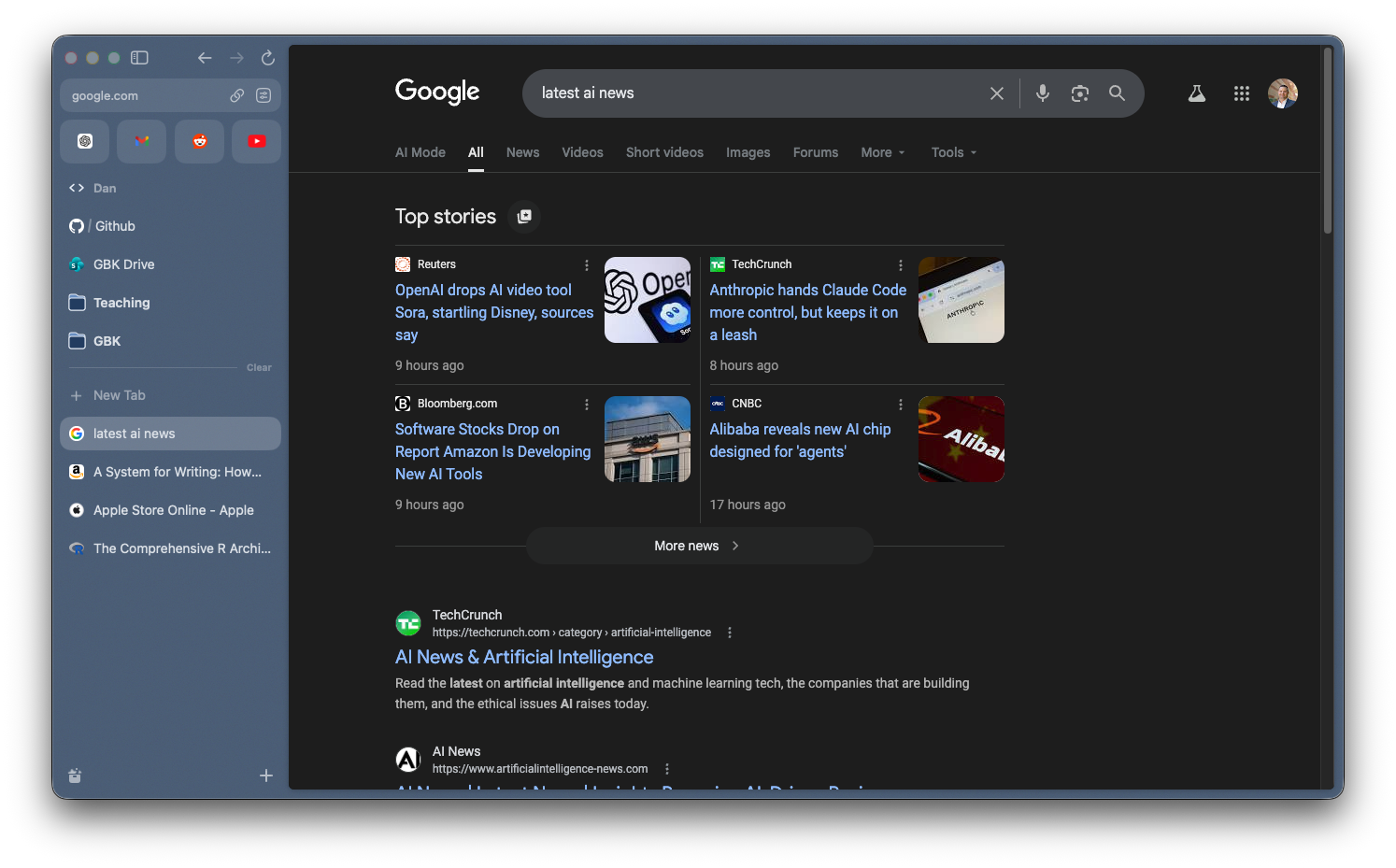Image resolution: width=1396 pixels, height=868 pixels.
Task: Open the Anthropic story thumbnail
Action: click(x=962, y=300)
